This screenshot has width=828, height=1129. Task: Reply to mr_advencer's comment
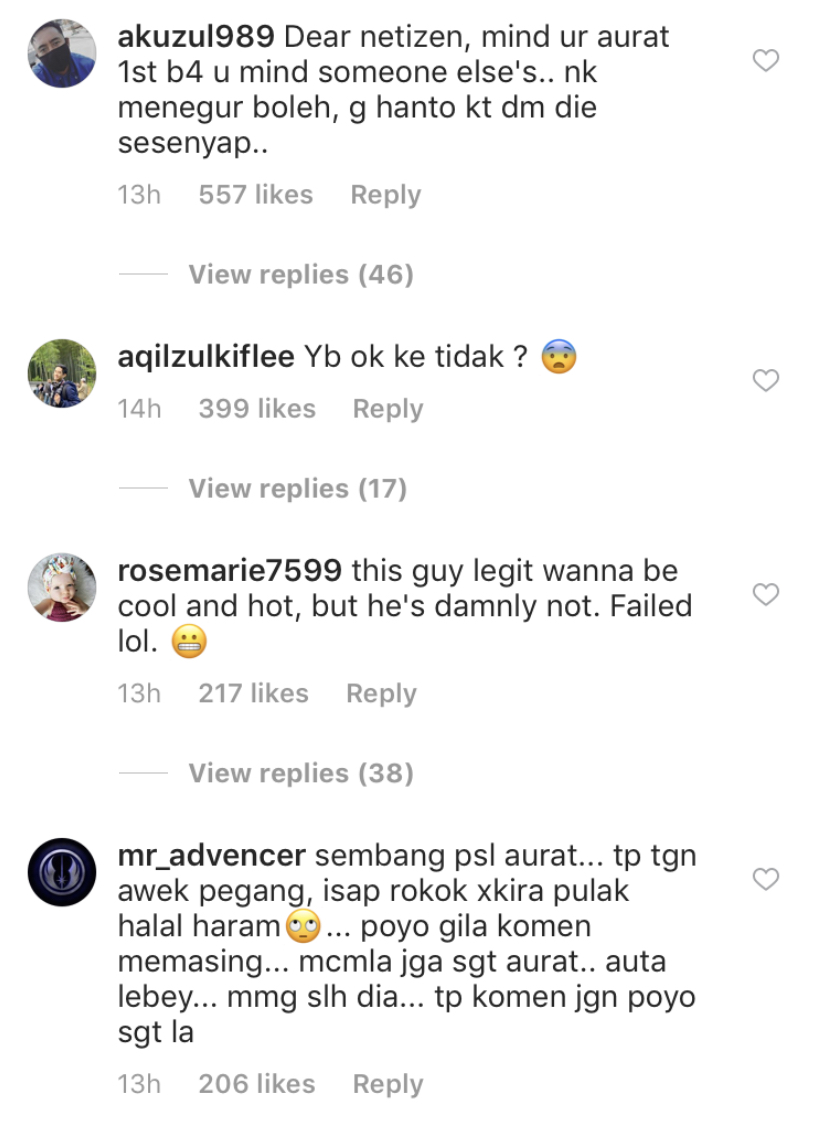point(388,1084)
